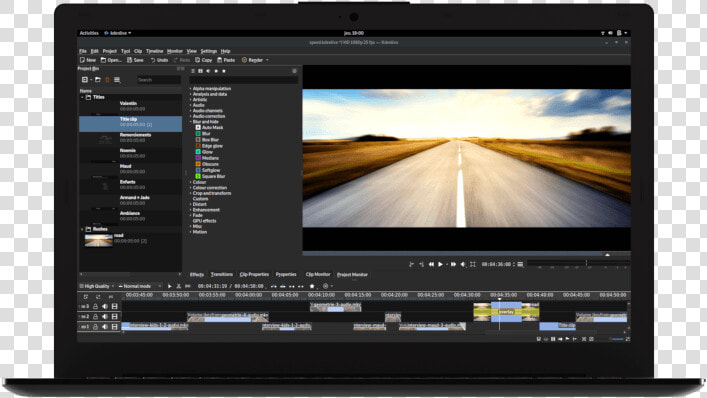The width and height of the screenshot is (707, 398).
Task: Click the Project Bin search field
Action: [159, 80]
